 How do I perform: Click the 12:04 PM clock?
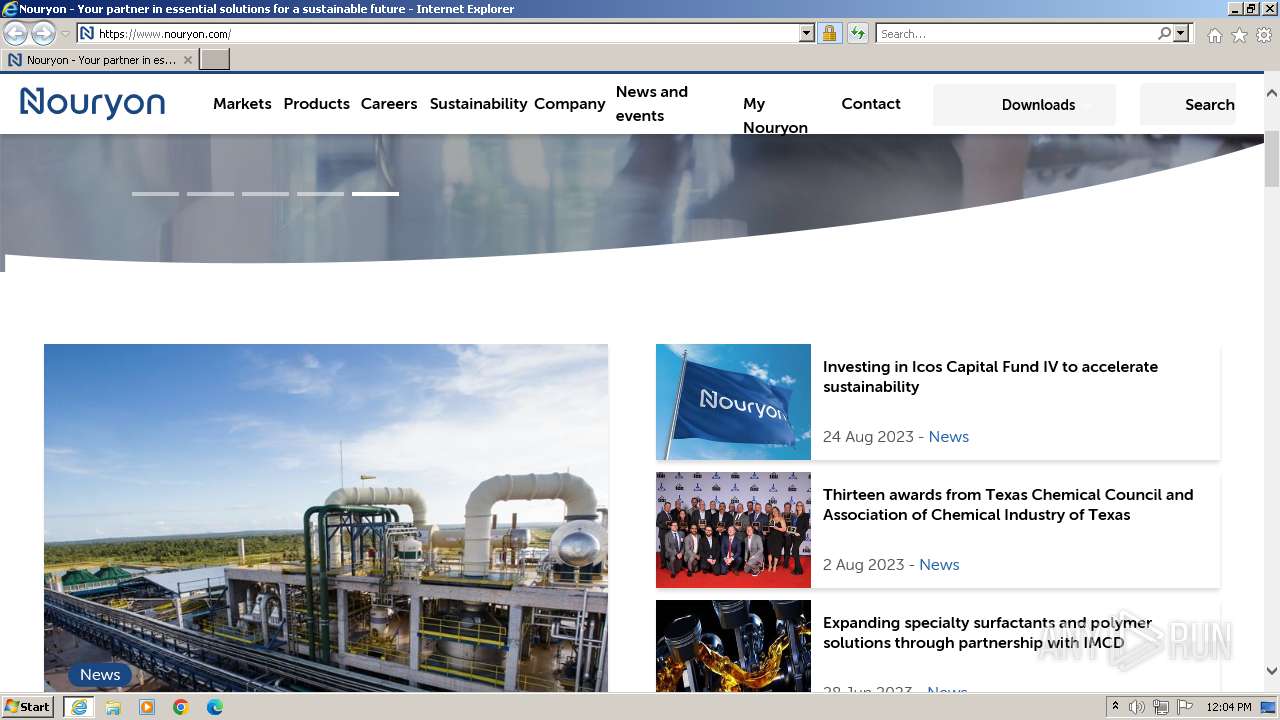1229,707
